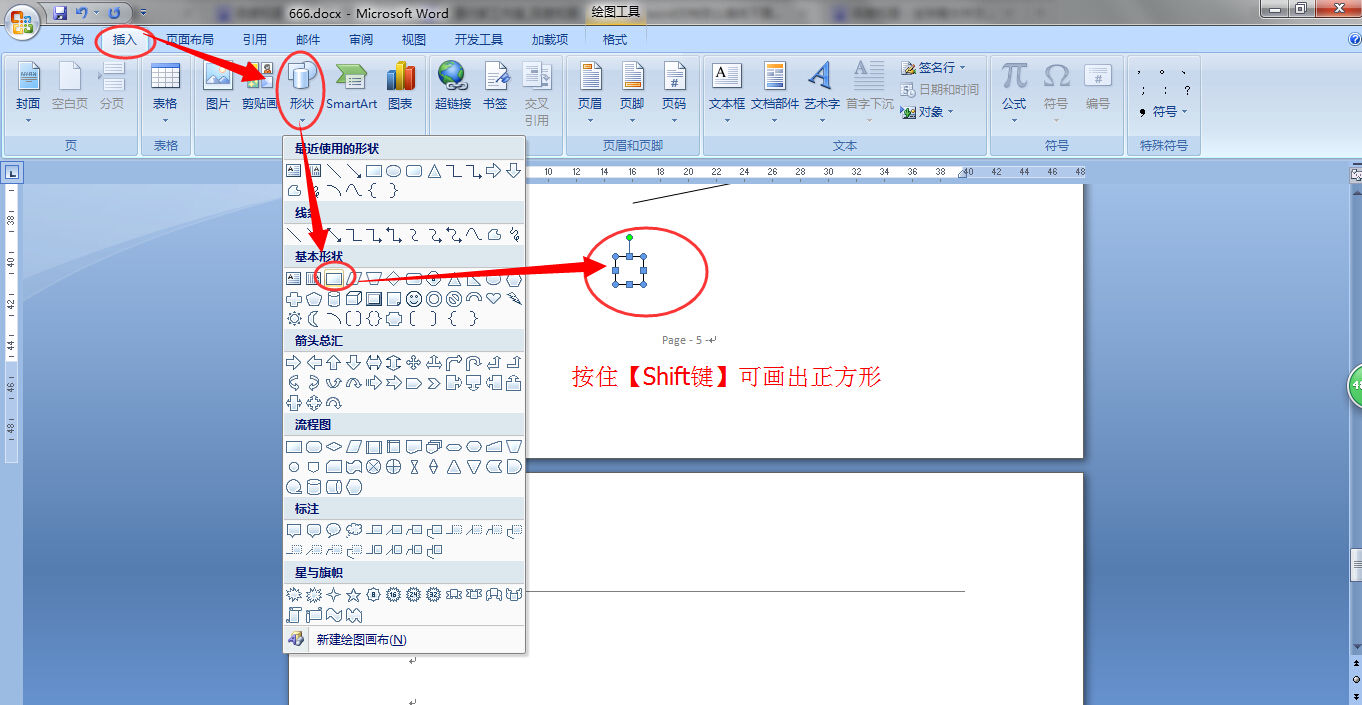This screenshot has width=1362, height=705.
Task: Click the 编号 number button
Action: [1097, 86]
